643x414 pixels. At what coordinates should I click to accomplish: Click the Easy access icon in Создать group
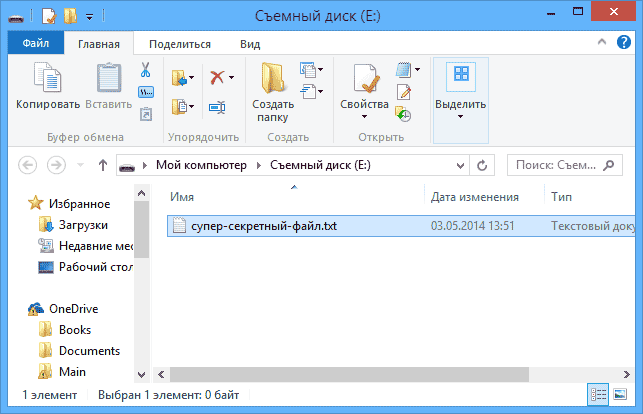[x=308, y=91]
